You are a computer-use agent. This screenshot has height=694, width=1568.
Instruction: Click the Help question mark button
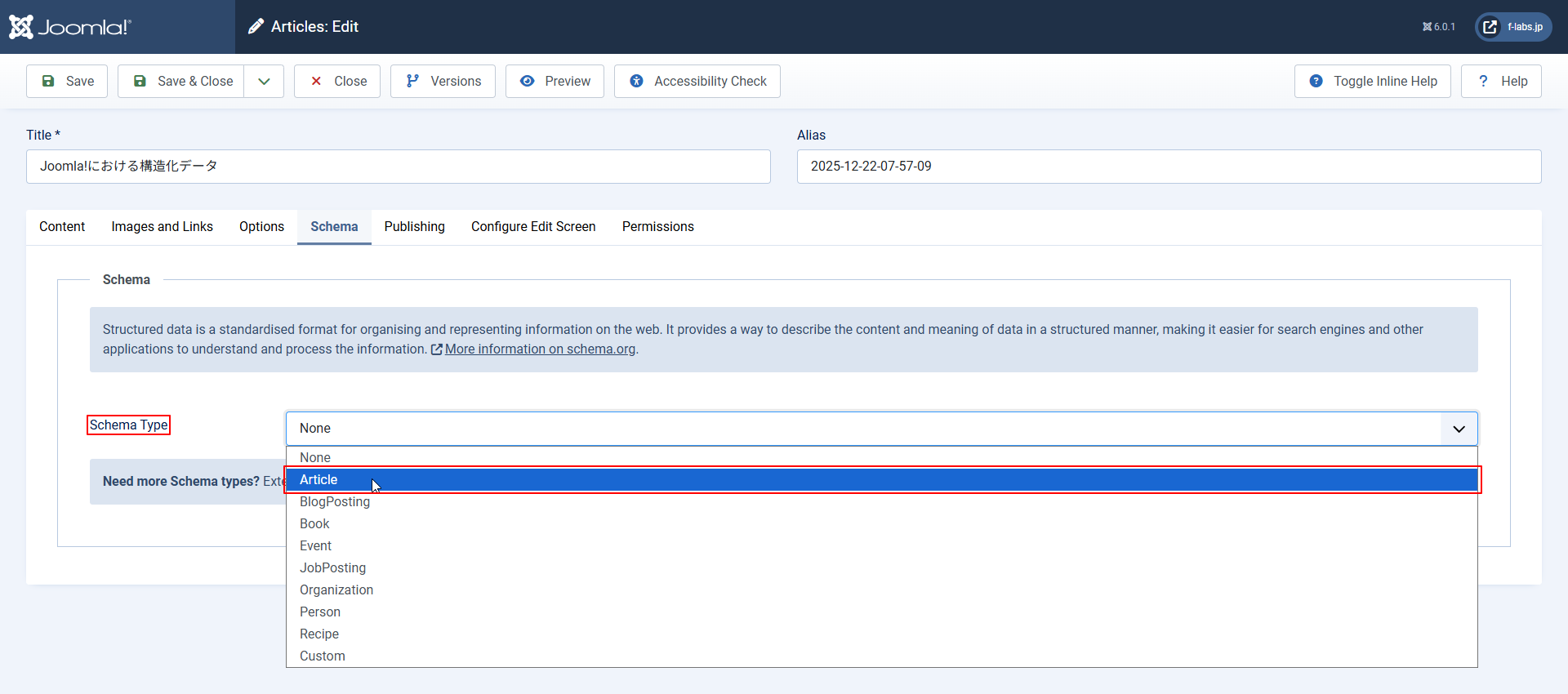click(1501, 81)
